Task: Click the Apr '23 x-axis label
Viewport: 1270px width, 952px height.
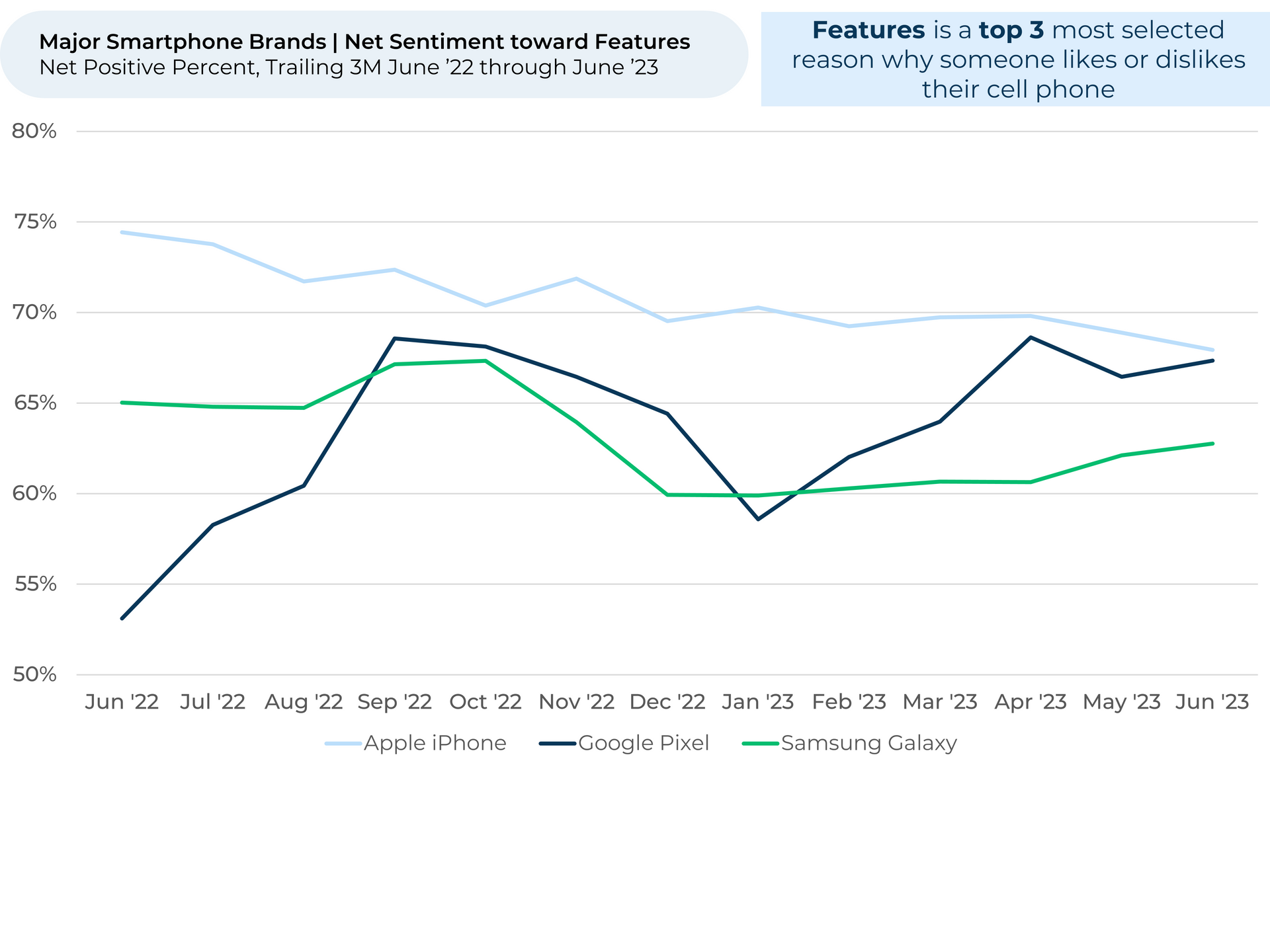Action: pos(1031,702)
